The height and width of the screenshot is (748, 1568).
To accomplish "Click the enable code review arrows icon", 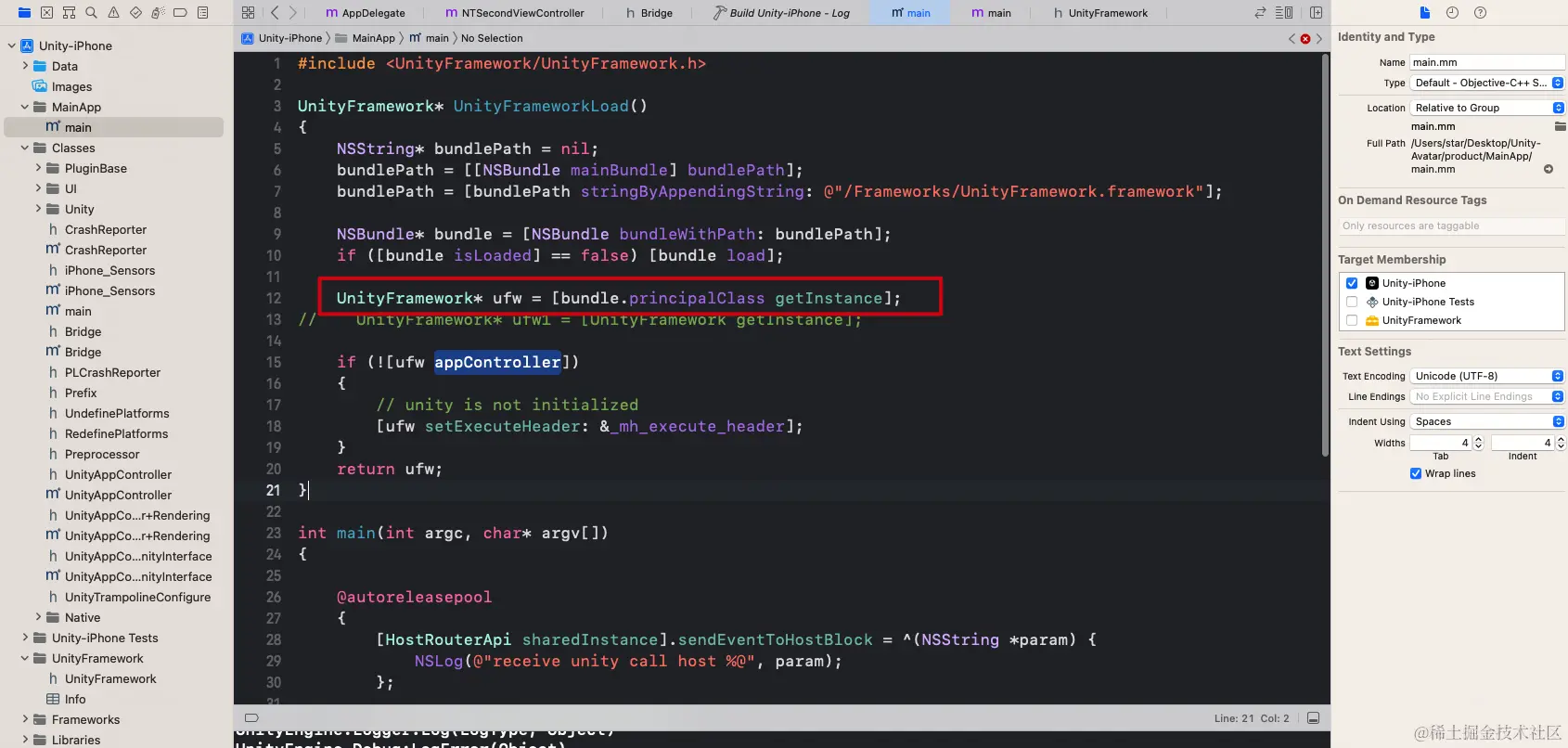I will click(1260, 13).
